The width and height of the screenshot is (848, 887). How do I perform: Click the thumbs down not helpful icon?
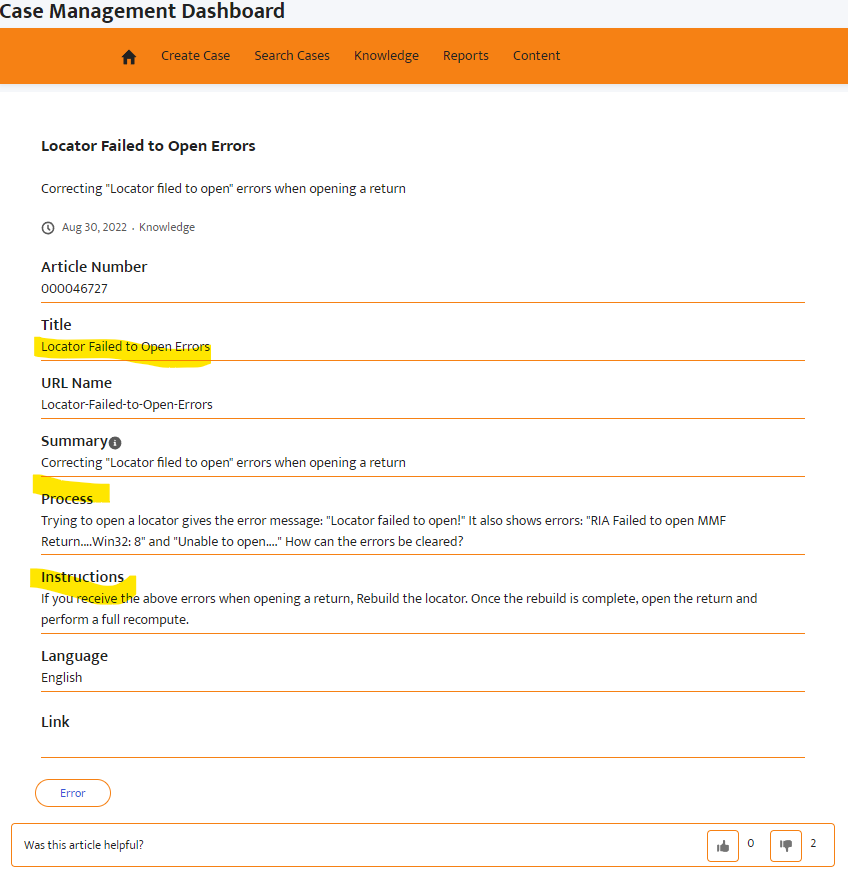(x=786, y=846)
